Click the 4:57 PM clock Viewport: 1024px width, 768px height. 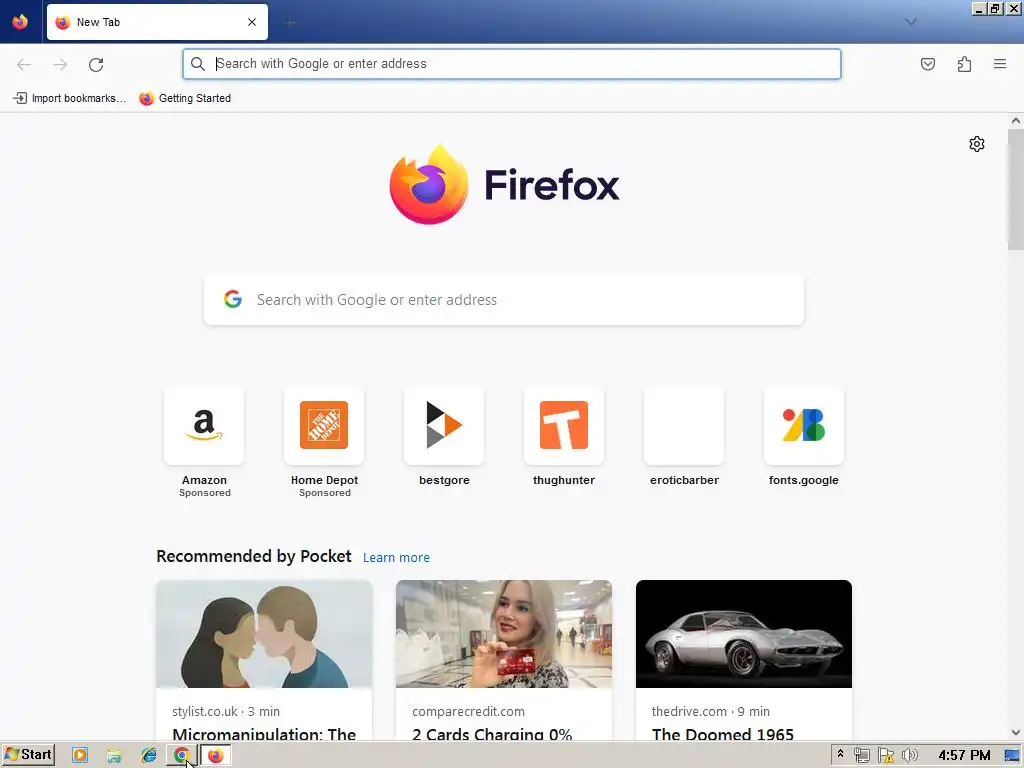(964, 756)
